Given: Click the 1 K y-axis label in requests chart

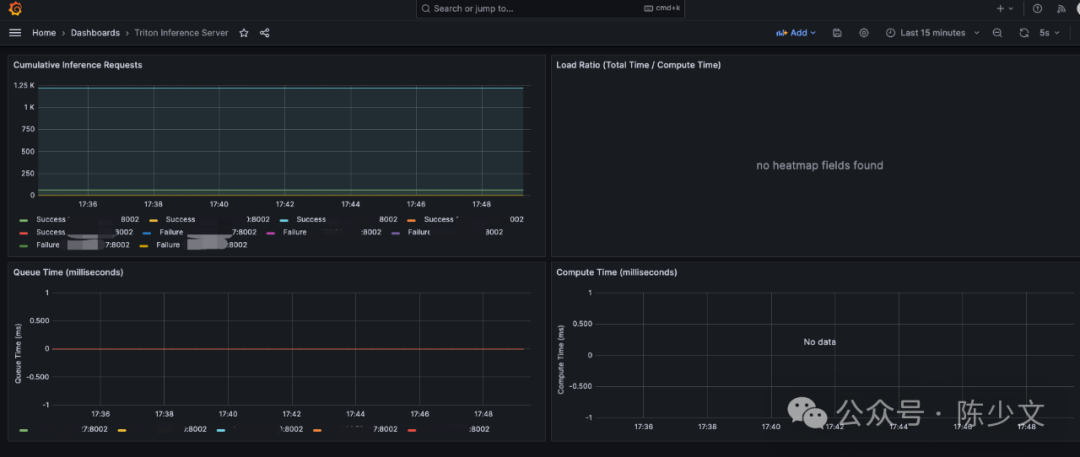Looking at the screenshot, I should [29, 107].
